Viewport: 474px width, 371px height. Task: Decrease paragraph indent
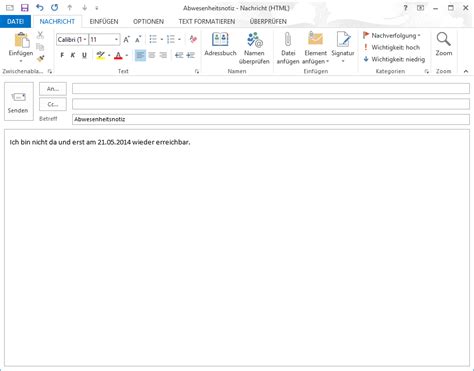coord(179,55)
